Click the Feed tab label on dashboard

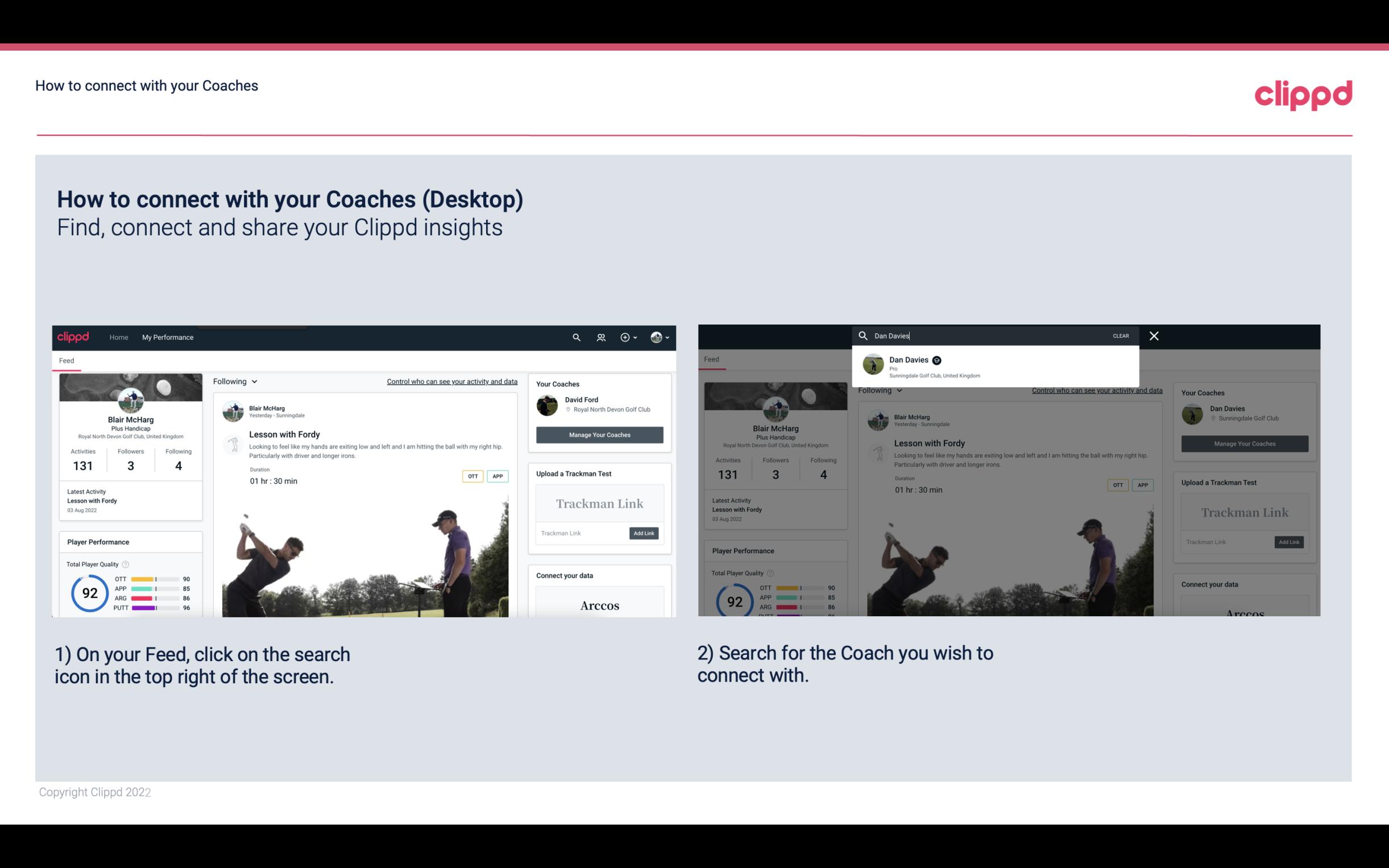point(67,359)
